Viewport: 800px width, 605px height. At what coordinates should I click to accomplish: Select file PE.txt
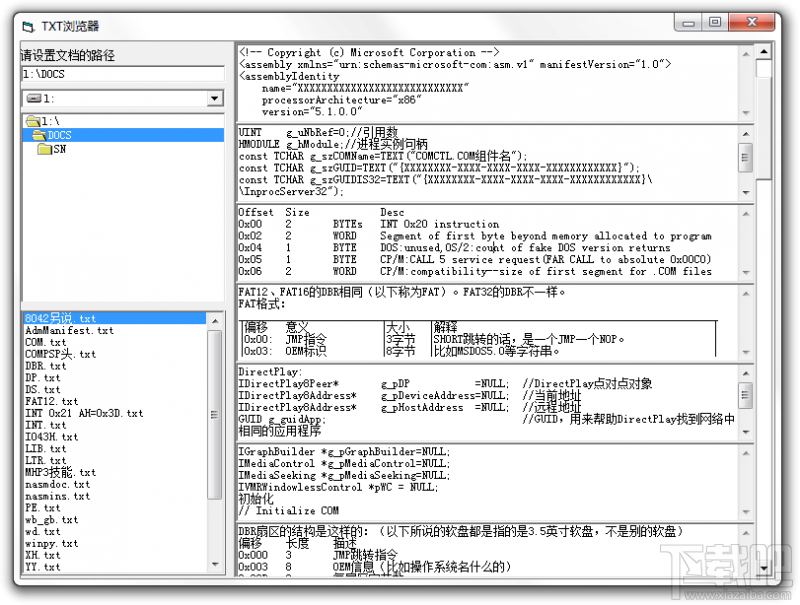pyautogui.click(x=43, y=508)
